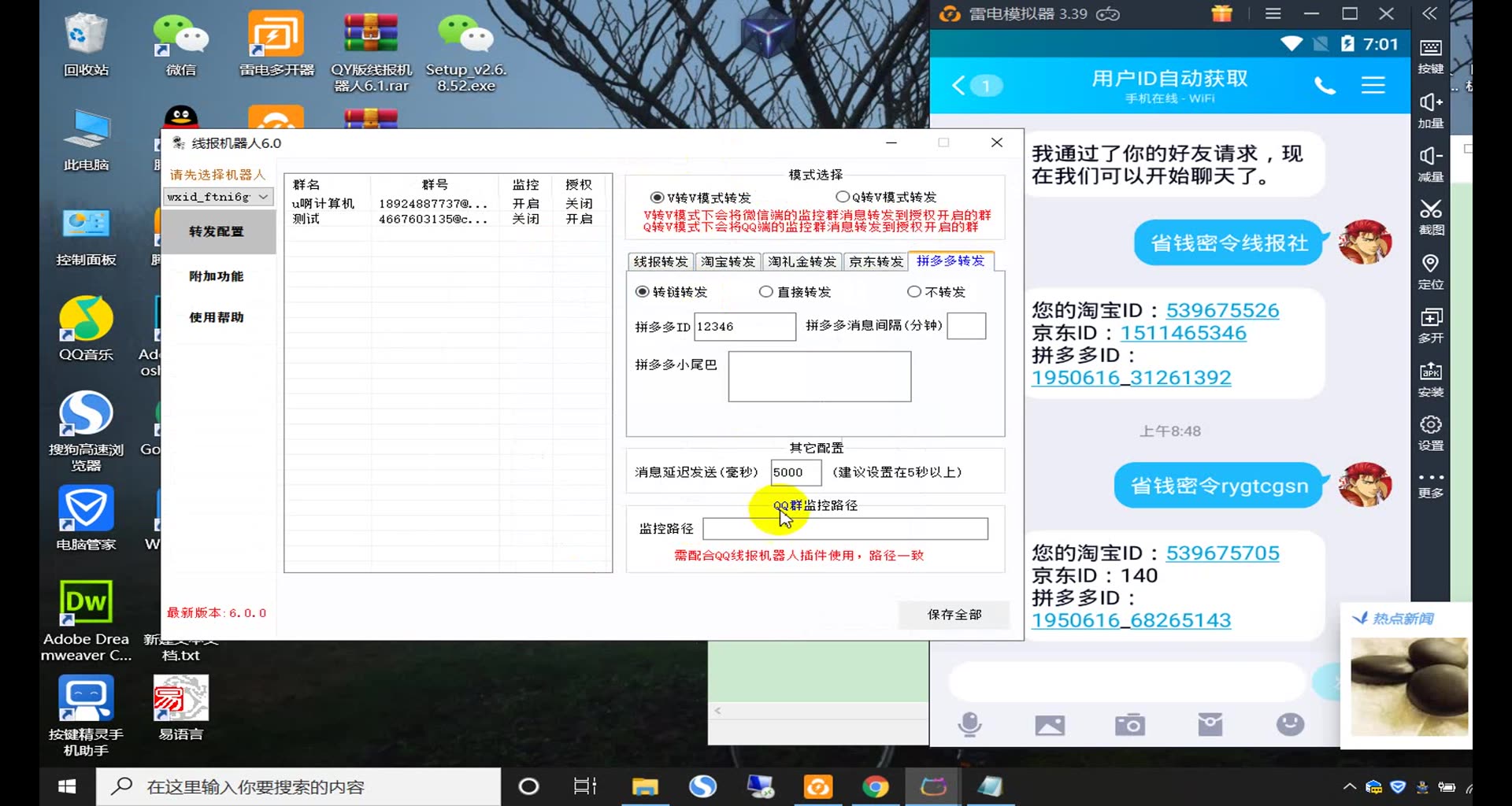
Task: Select the 测试 group row in table
Action: click(447, 219)
